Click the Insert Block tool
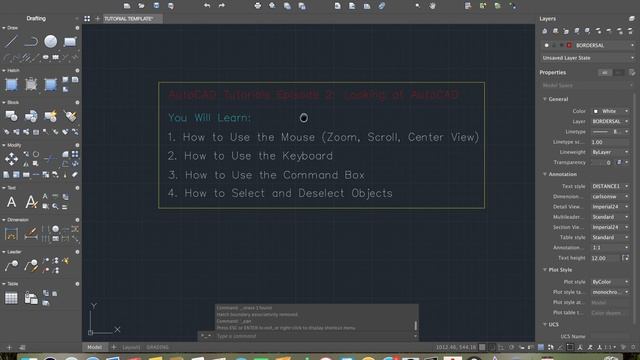The height and width of the screenshot is (360, 640). pos(11,116)
